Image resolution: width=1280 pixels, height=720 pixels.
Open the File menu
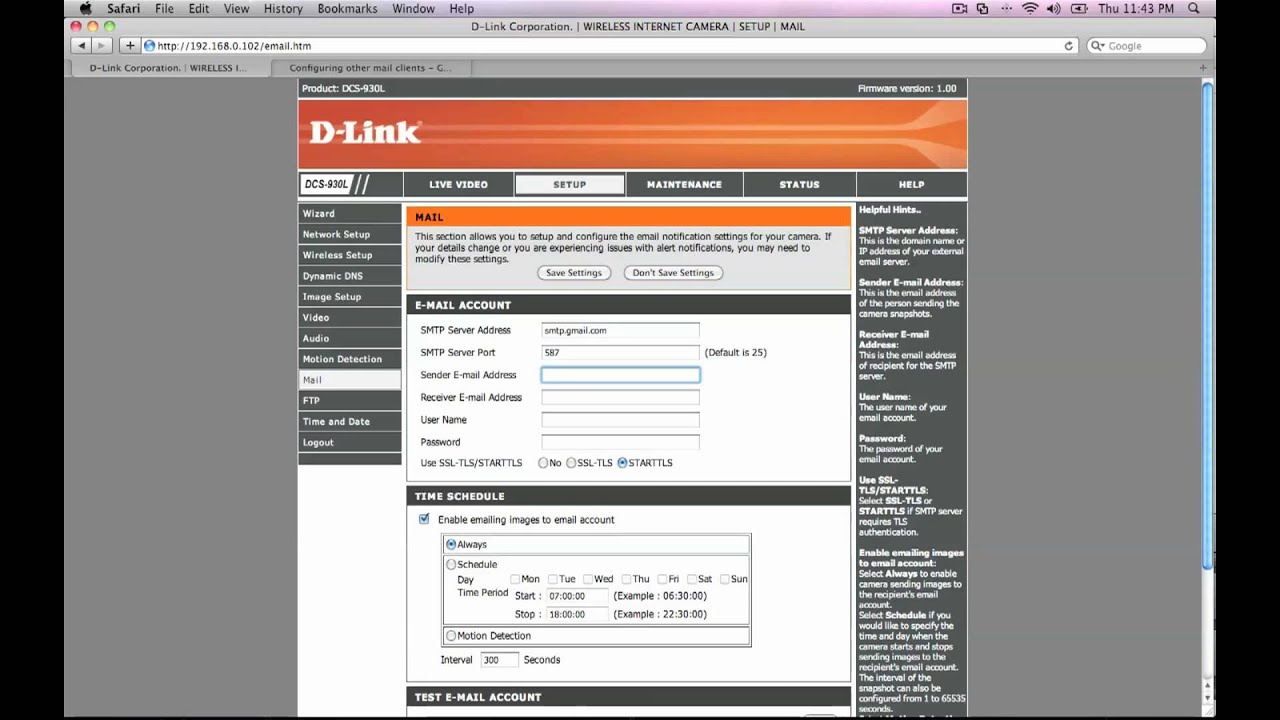coord(164,8)
